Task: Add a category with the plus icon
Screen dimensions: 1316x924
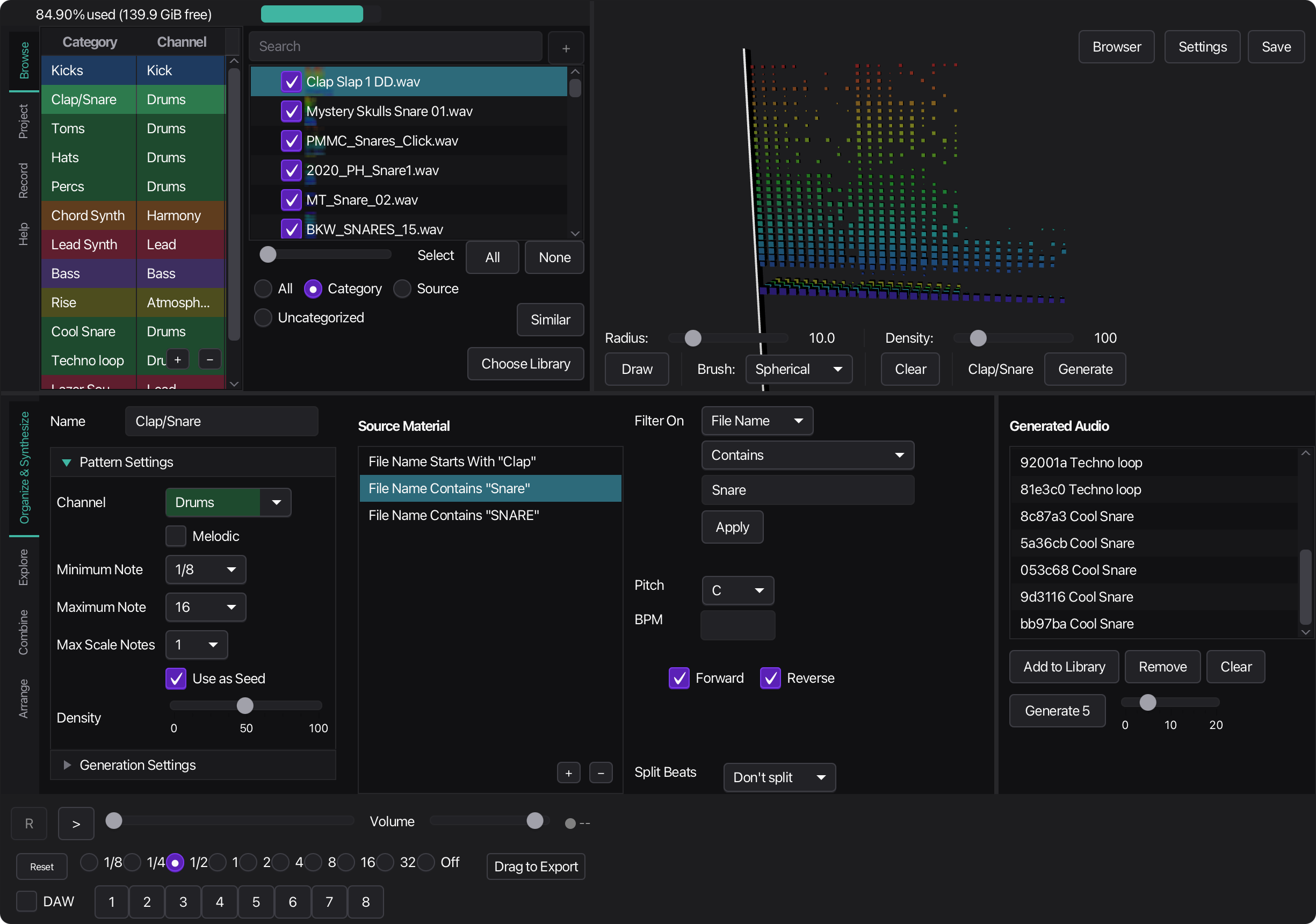Action: (x=178, y=359)
